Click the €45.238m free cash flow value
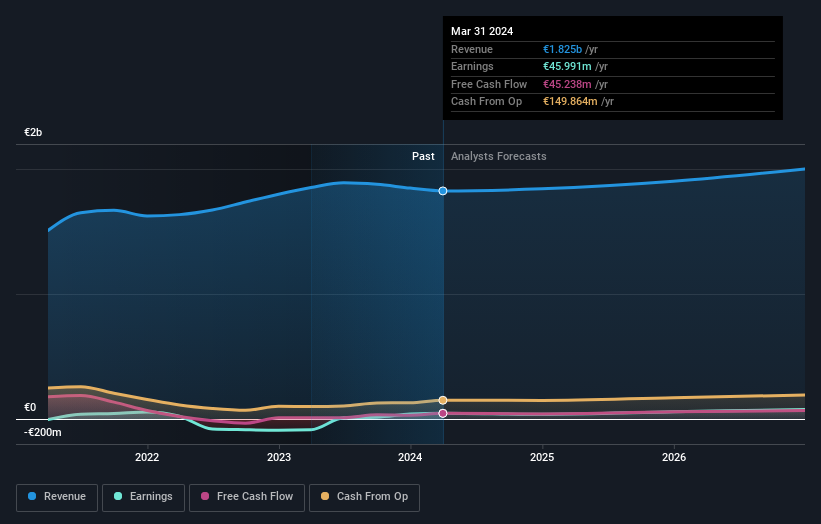Viewport: 821px width, 524px height. pyautogui.click(x=567, y=84)
